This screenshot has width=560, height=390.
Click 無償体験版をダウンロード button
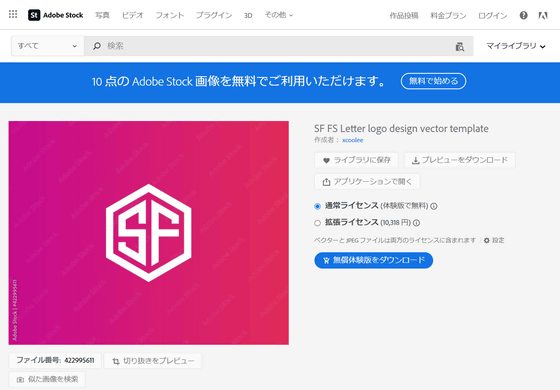[374, 260]
